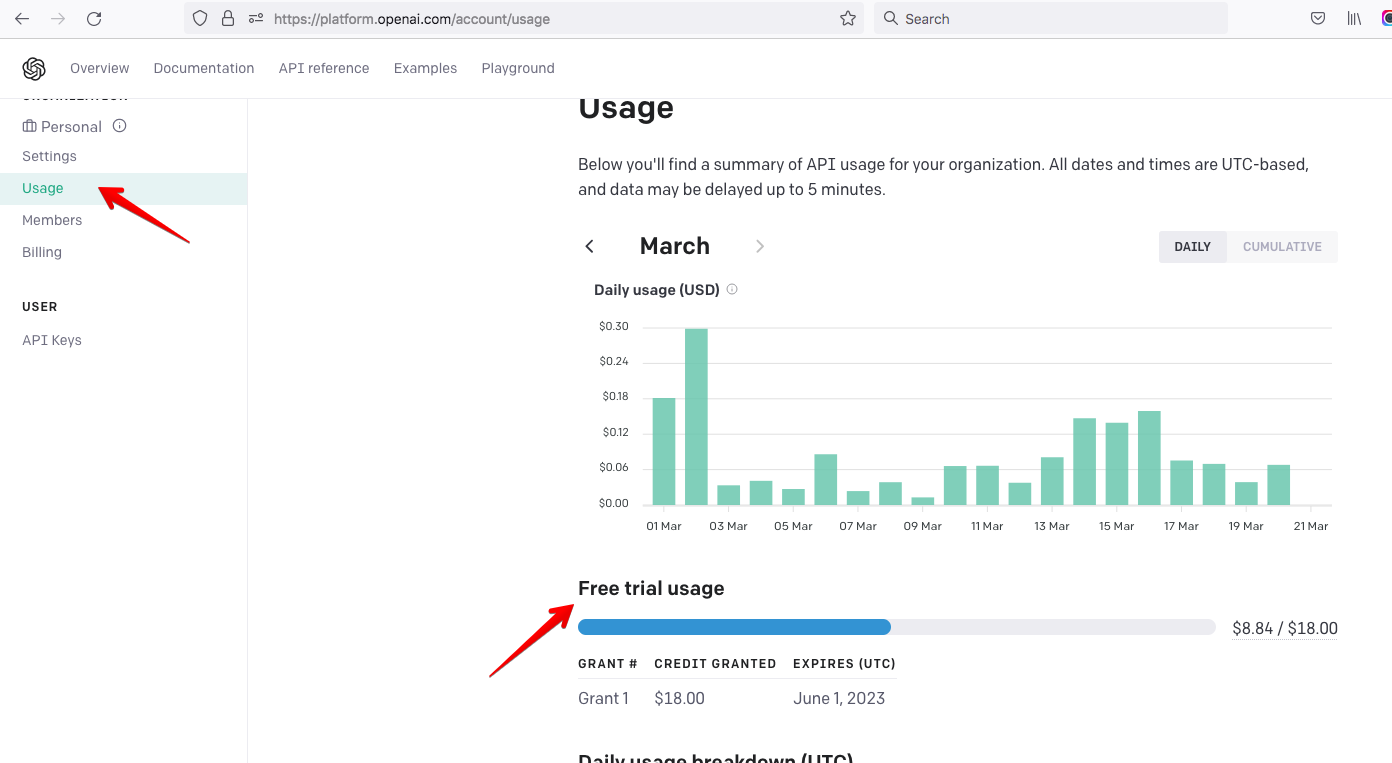1392x763 pixels.
Task: Click the browser back arrow
Action: (x=22, y=19)
